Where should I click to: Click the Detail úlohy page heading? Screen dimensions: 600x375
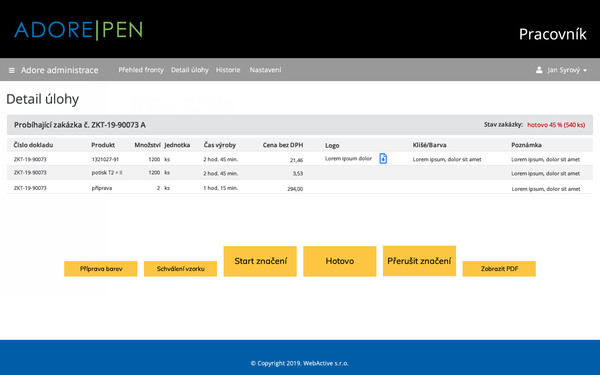click(42, 99)
